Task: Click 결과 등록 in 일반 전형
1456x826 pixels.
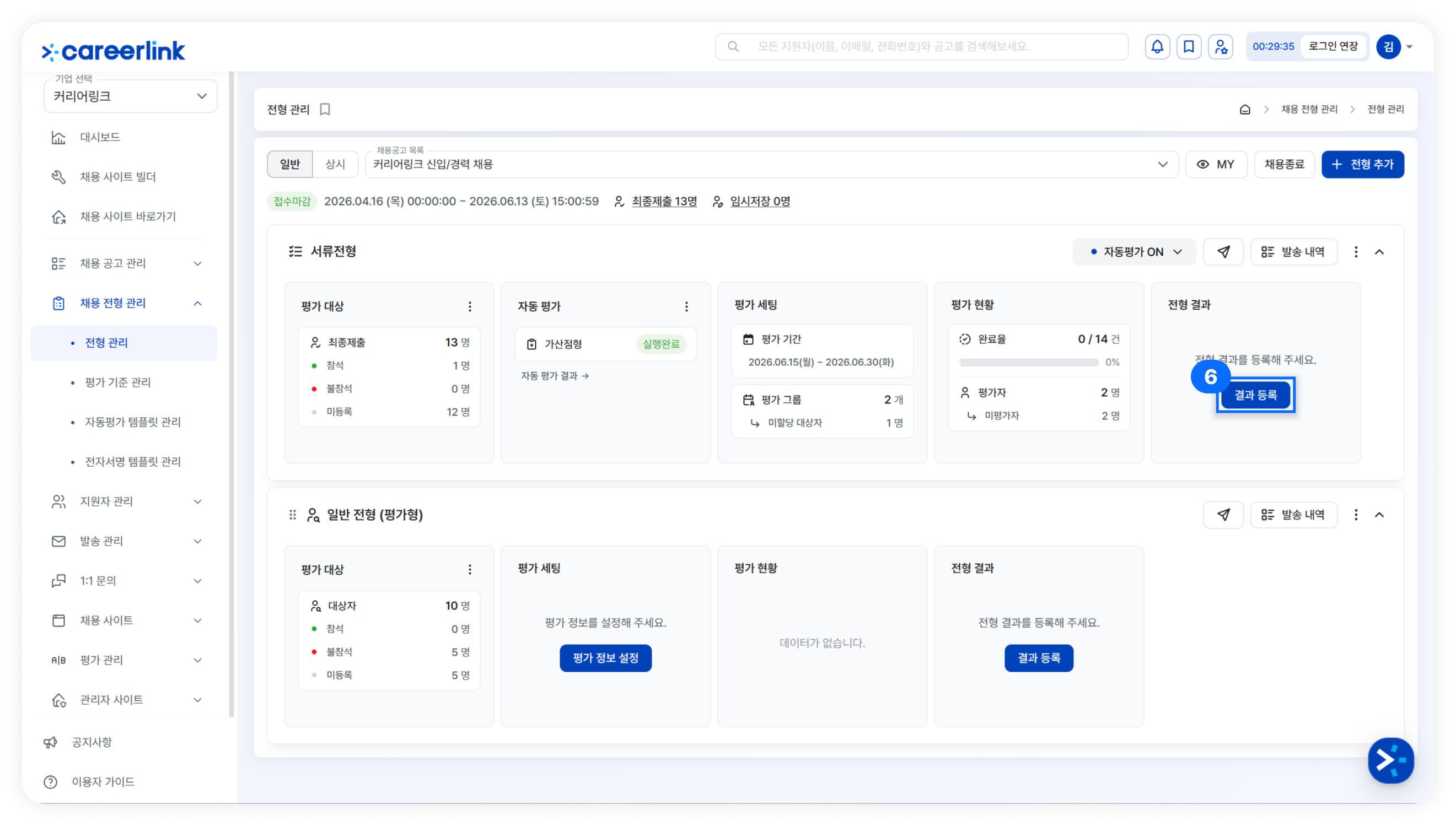Action: [x=1038, y=658]
